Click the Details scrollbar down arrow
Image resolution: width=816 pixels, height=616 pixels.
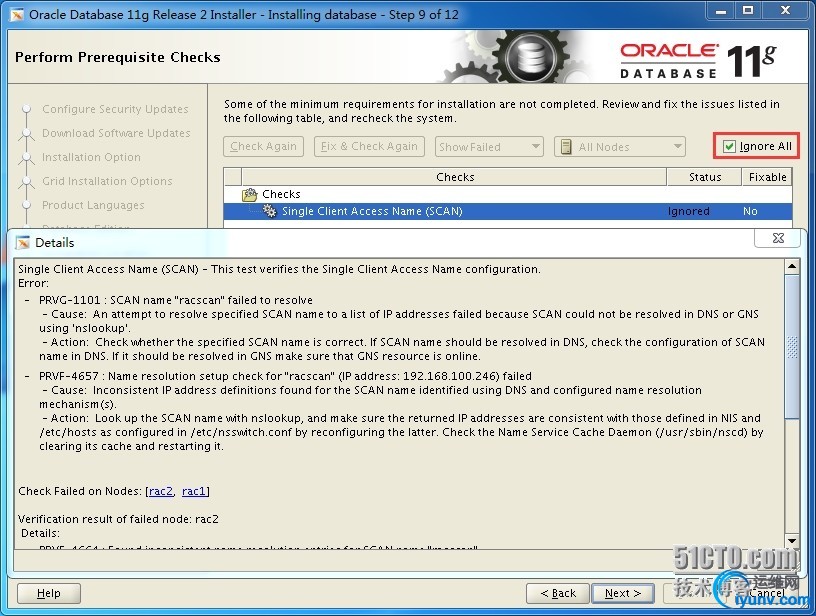pyautogui.click(x=792, y=541)
